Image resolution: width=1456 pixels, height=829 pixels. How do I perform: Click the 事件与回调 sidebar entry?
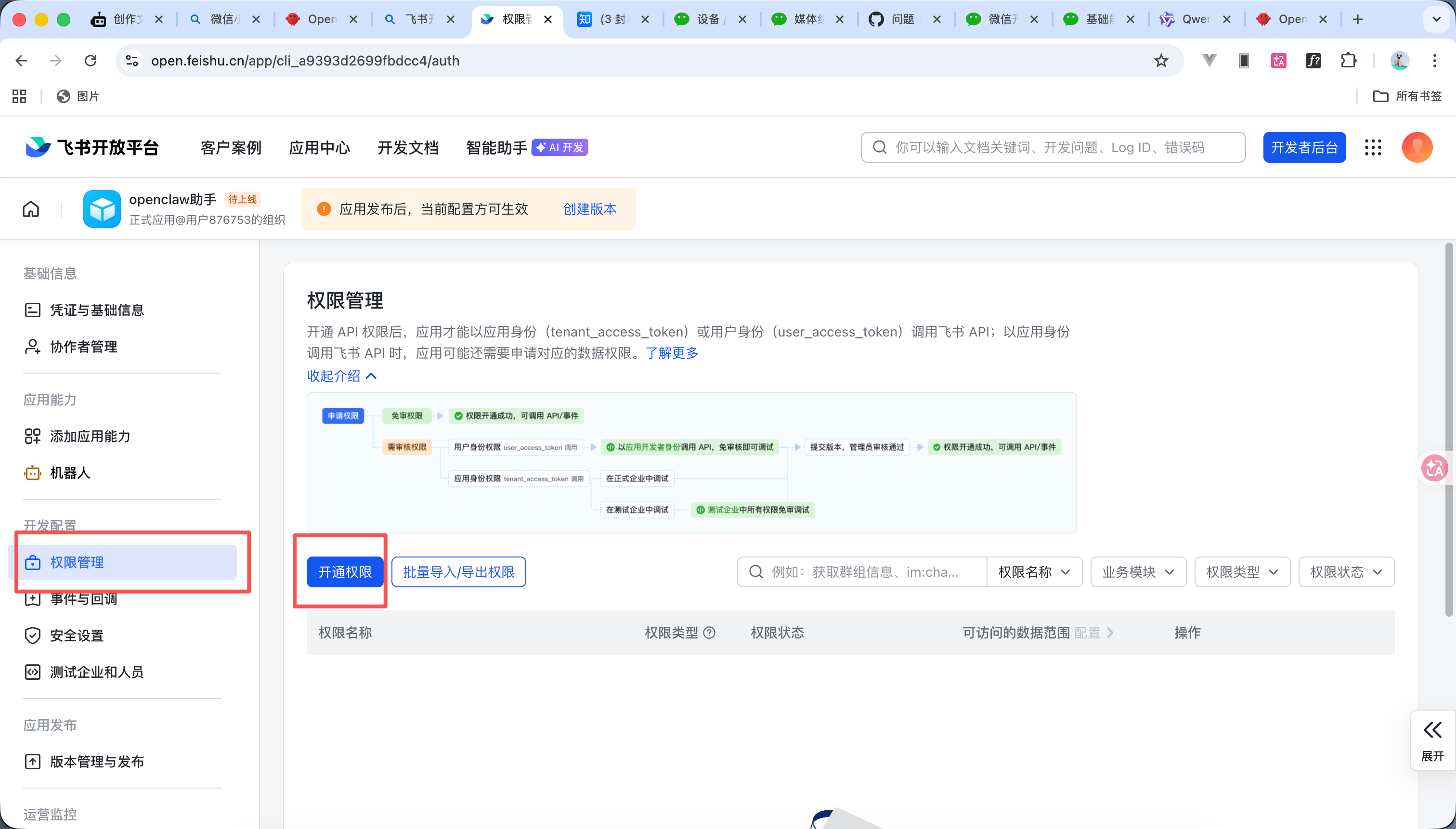83,599
